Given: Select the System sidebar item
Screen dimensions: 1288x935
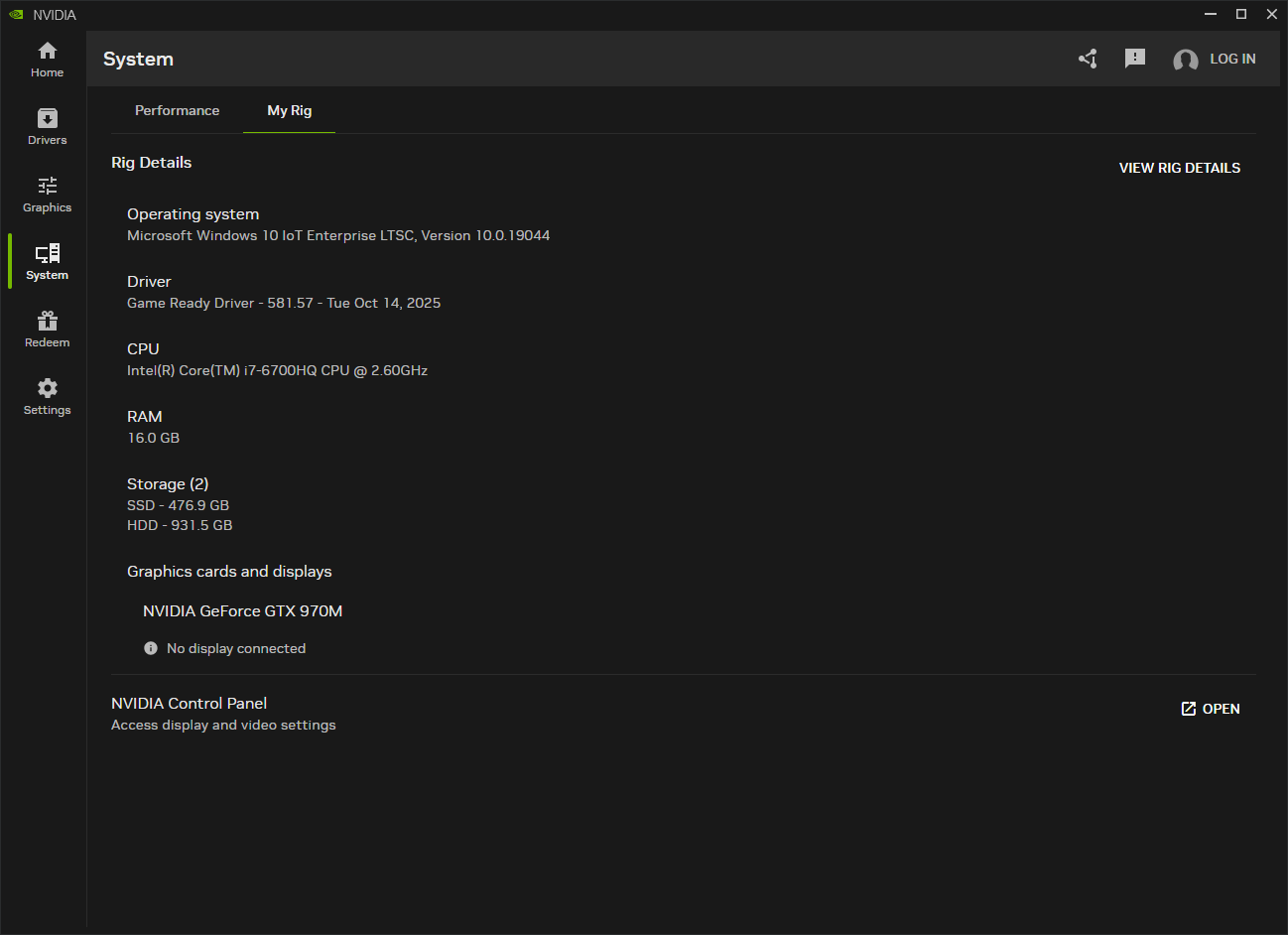Looking at the screenshot, I should [x=47, y=262].
